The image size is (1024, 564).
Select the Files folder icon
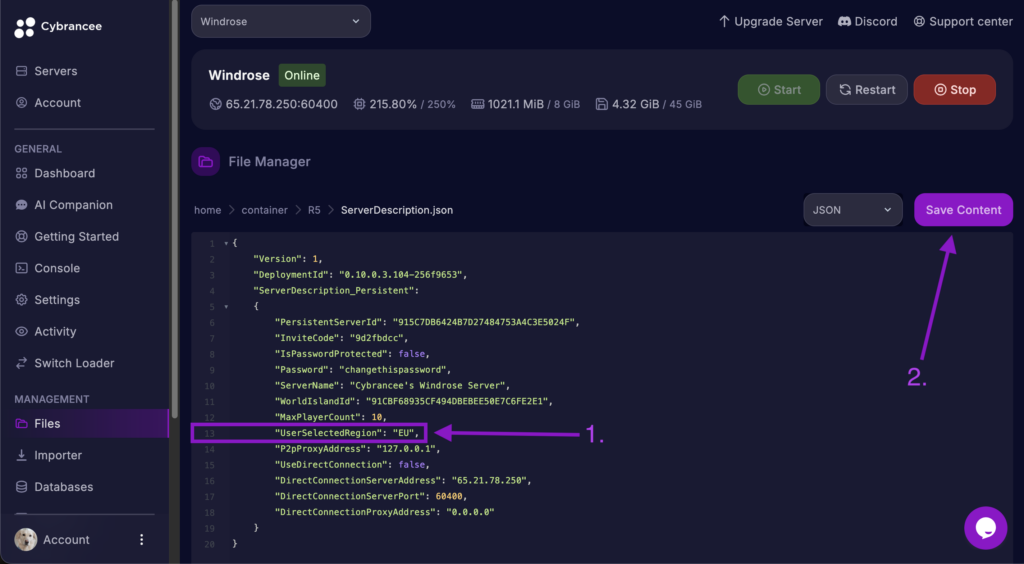coord(22,424)
